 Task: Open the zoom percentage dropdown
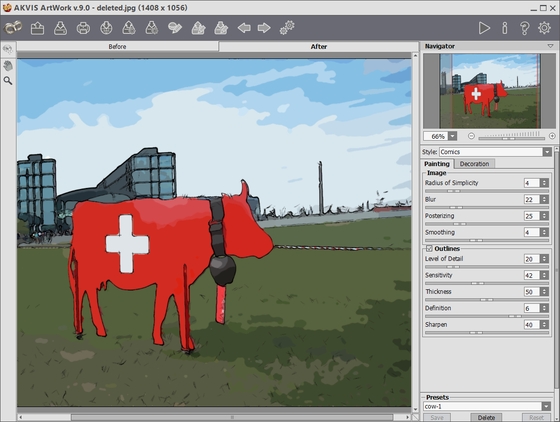(x=452, y=136)
